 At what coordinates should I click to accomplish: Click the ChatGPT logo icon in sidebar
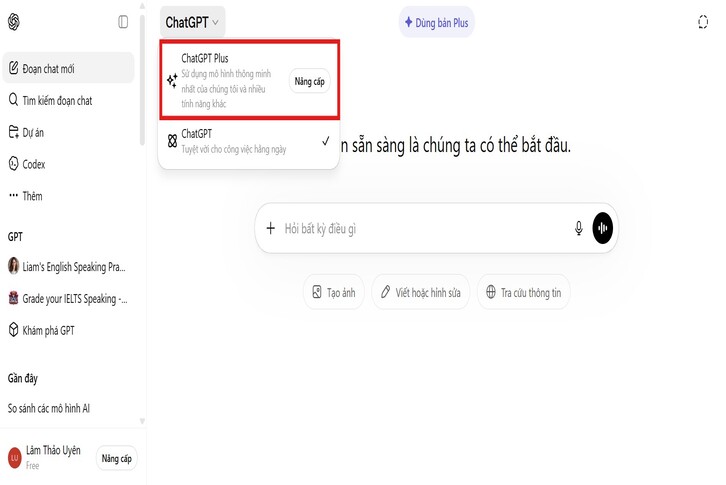tap(14, 22)
